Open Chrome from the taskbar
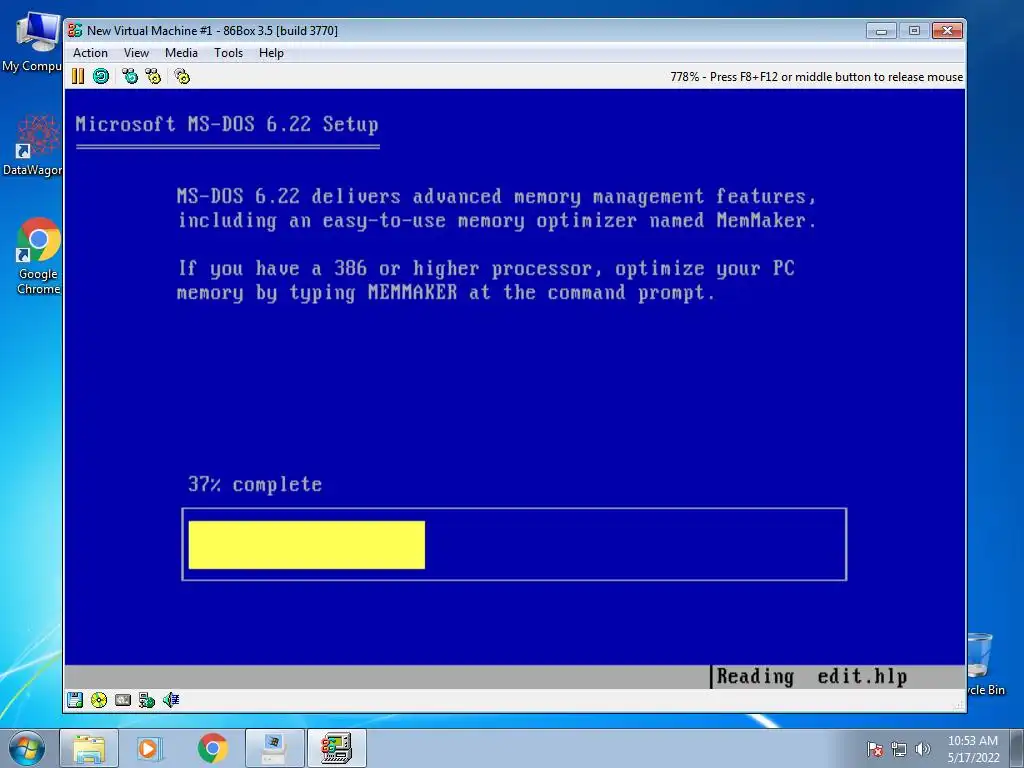1024x768 pixels. pos(212,748)
